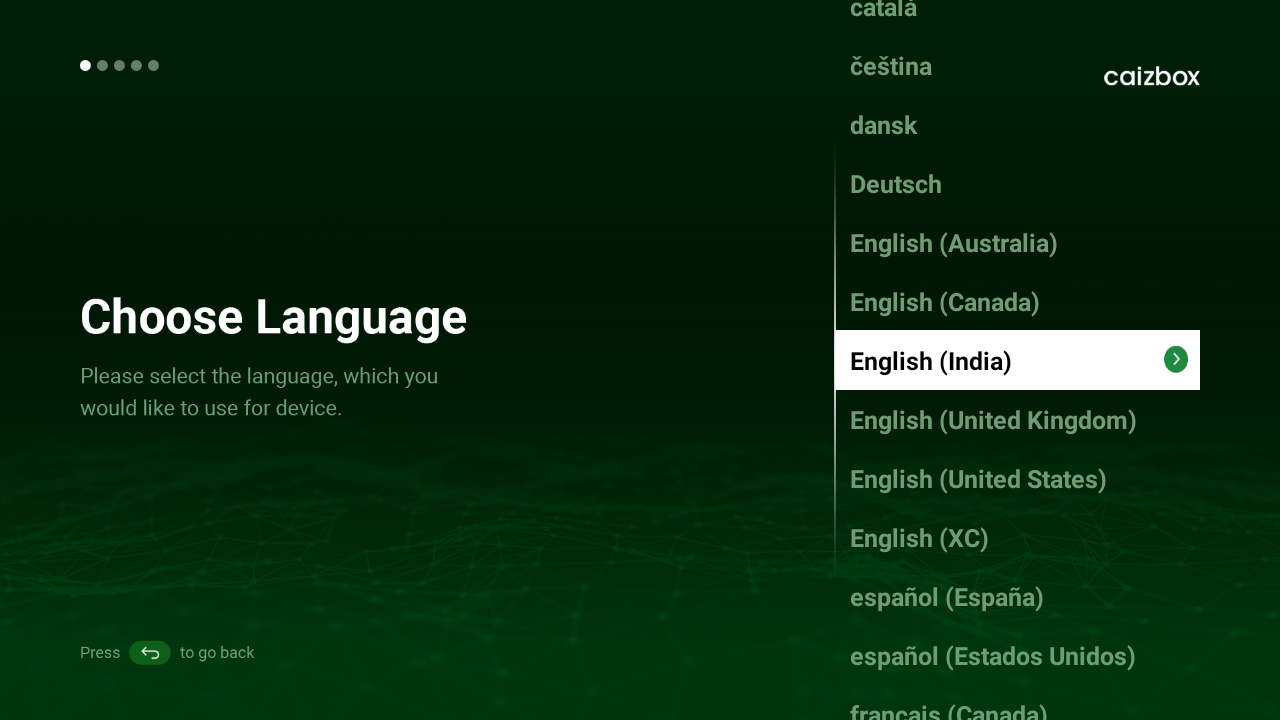The width and height of the screenshot is (1280, 720).
Task: Select English (XC) language
Action: coord(919,538)
